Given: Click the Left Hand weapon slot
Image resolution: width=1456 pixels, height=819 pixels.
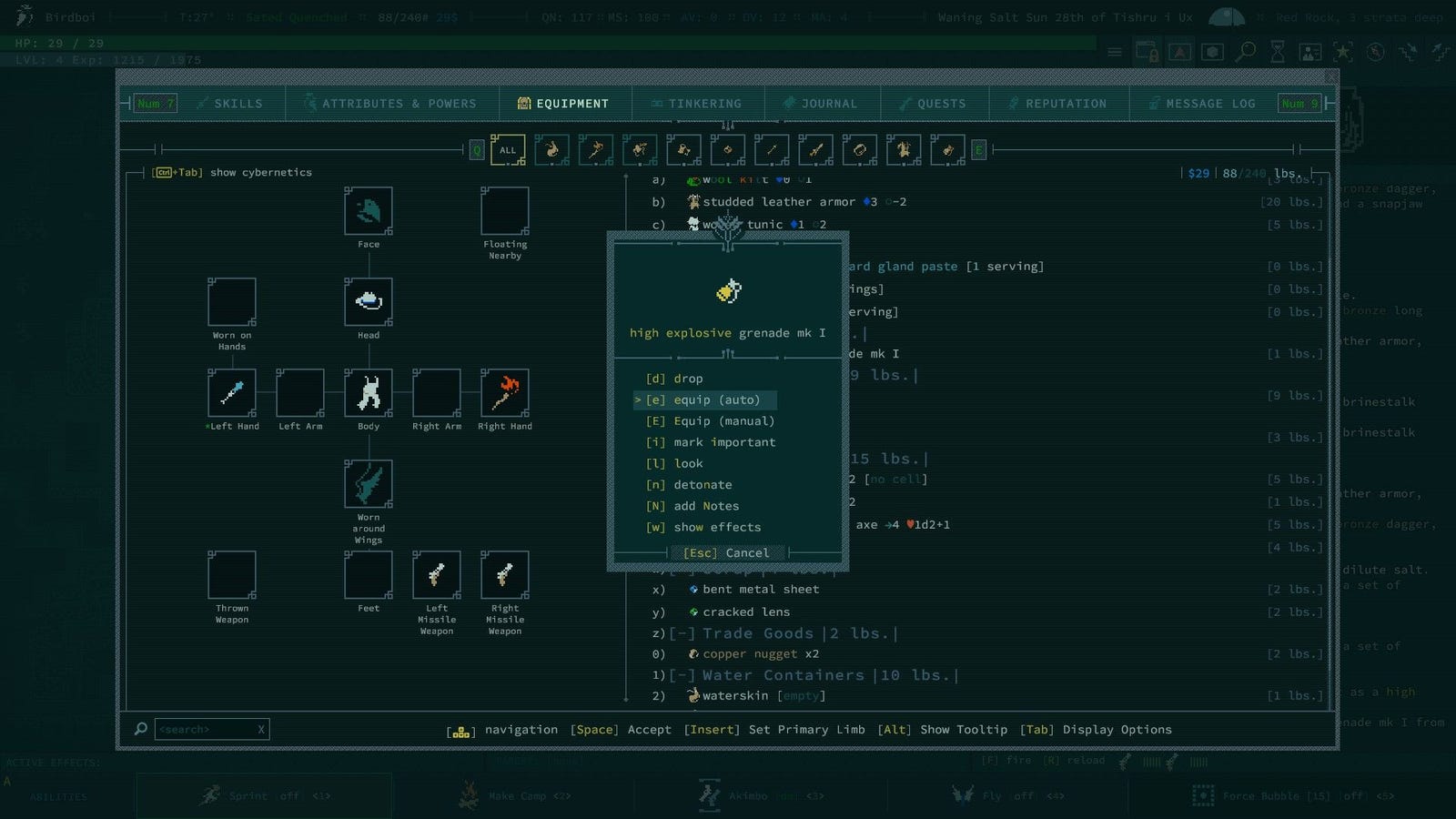Looking at the screenshot, I should (232, 392).
